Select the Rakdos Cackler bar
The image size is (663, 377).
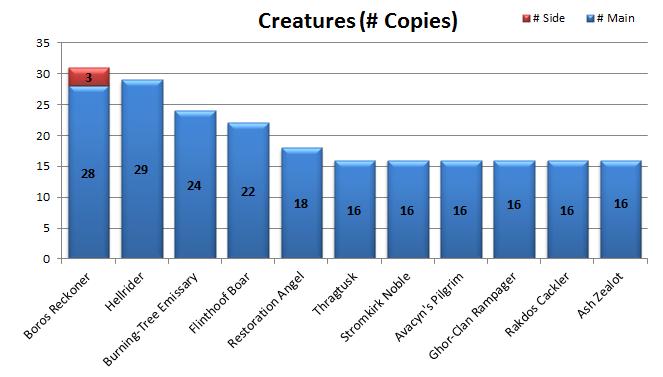568,209
